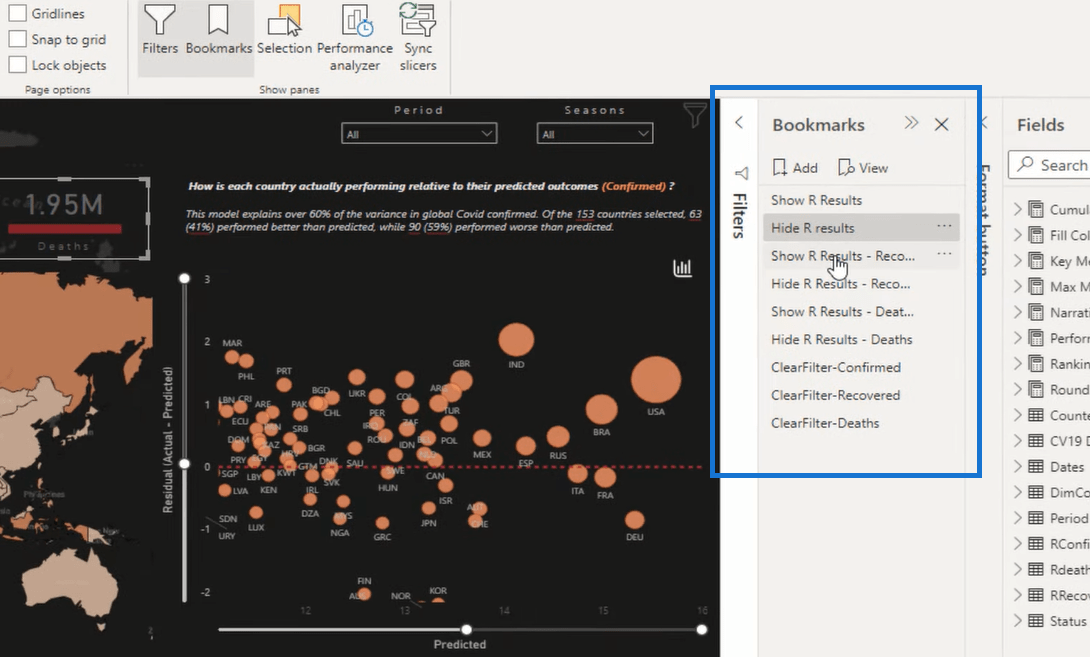Open the Seasons slicer dropdown
This screenshot has width=1090, height=657.
tap(595, 133)
